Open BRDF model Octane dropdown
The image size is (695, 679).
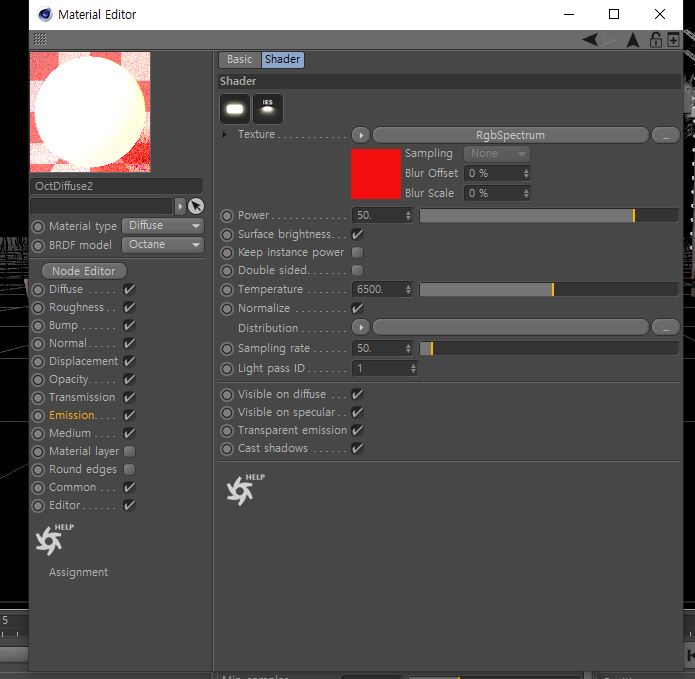(x=163, y=245)
